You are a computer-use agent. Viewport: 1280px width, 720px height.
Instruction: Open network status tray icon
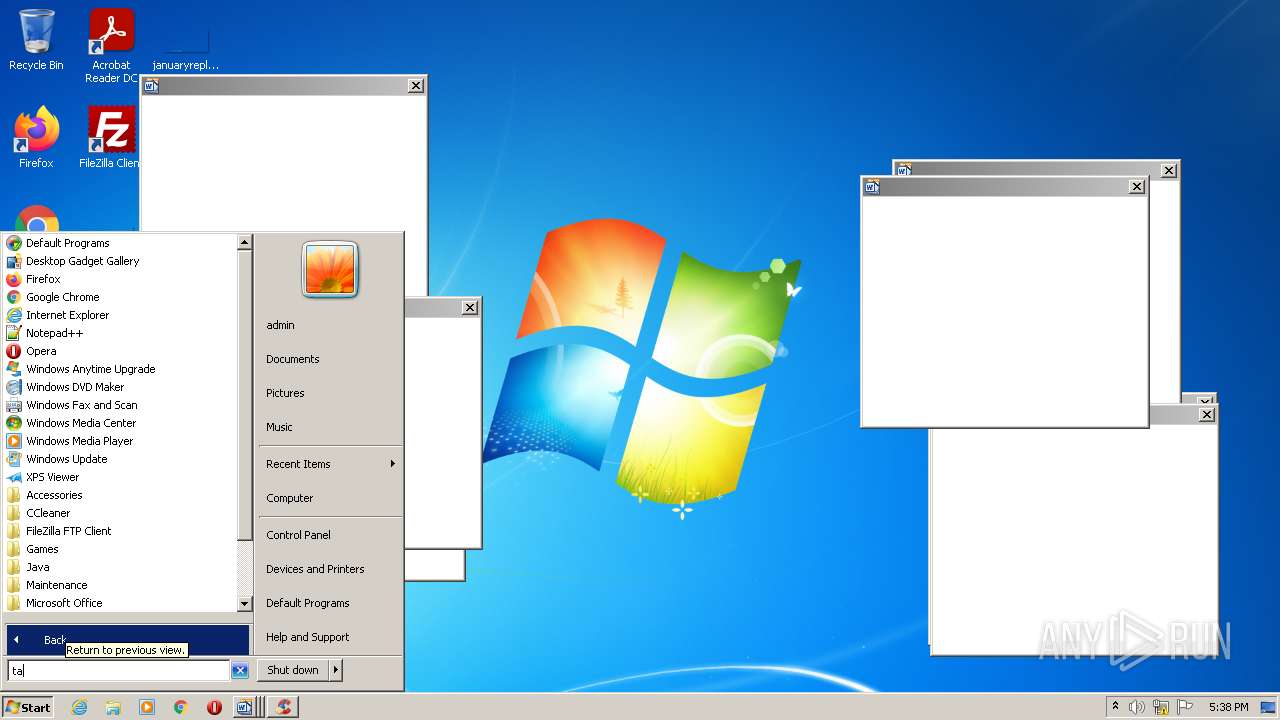(1161, 707)
